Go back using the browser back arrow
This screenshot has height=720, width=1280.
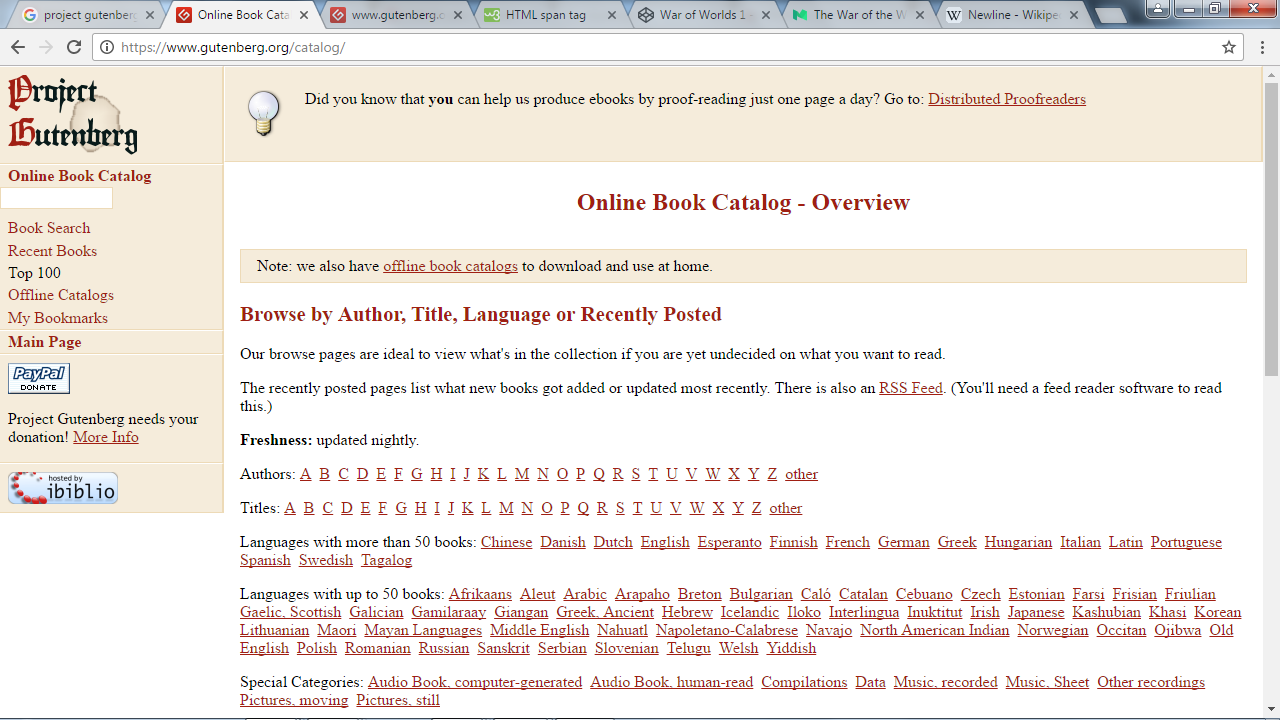pyautogui.click(x=18, y=47)
